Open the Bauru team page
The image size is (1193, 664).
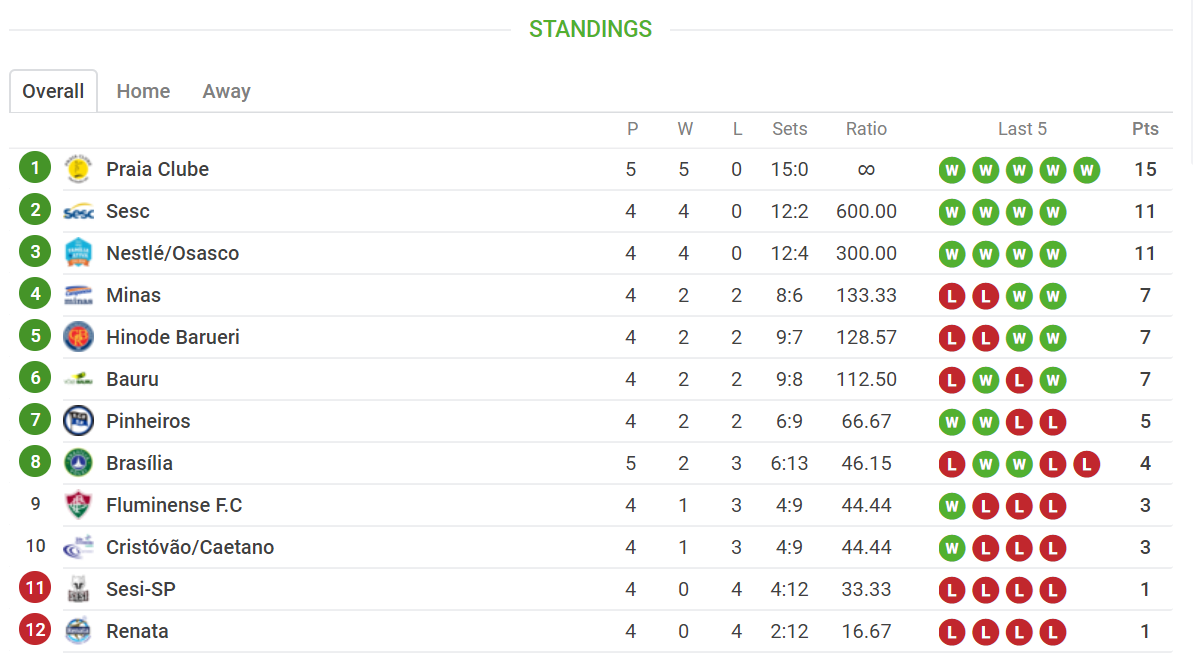click(132, 379)
